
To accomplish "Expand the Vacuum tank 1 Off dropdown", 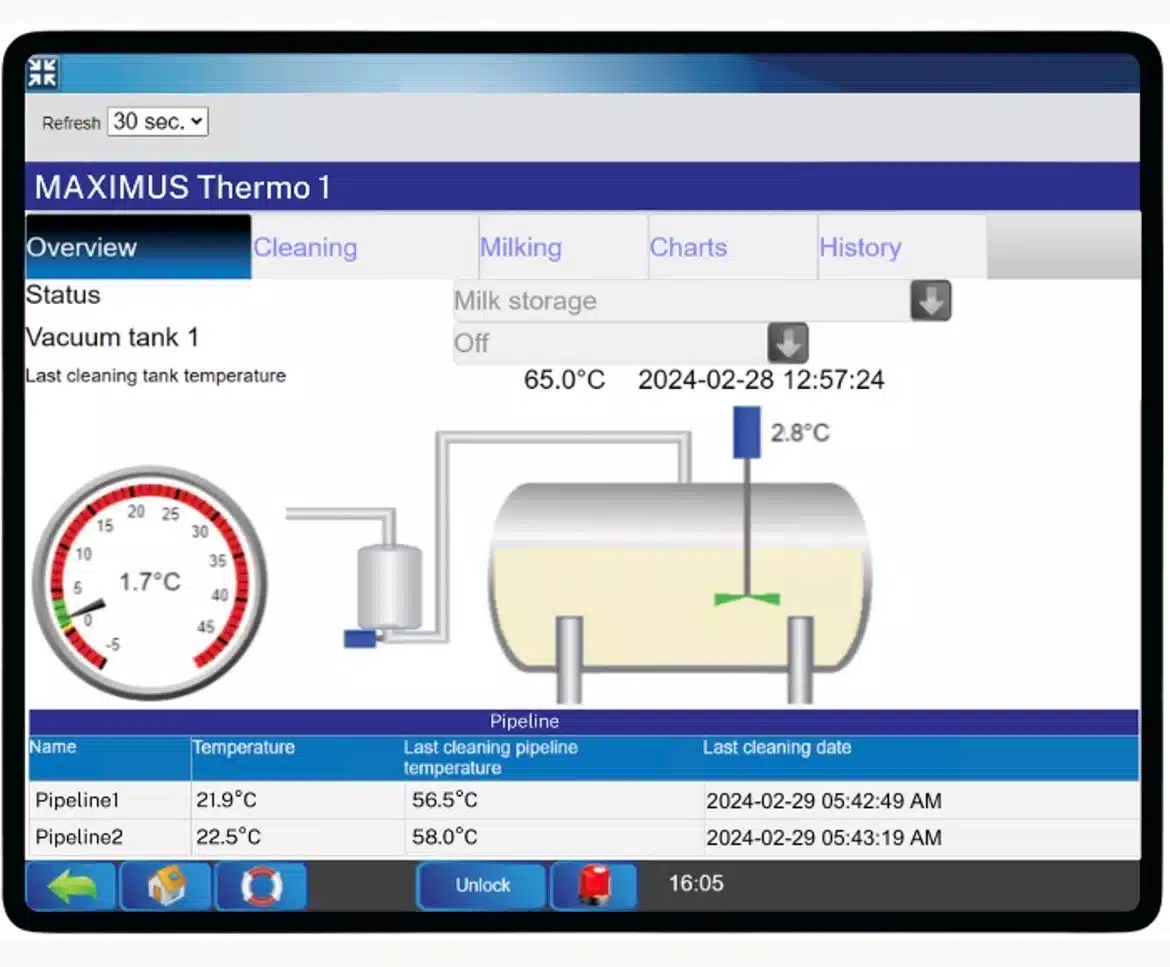I will 787,343.
